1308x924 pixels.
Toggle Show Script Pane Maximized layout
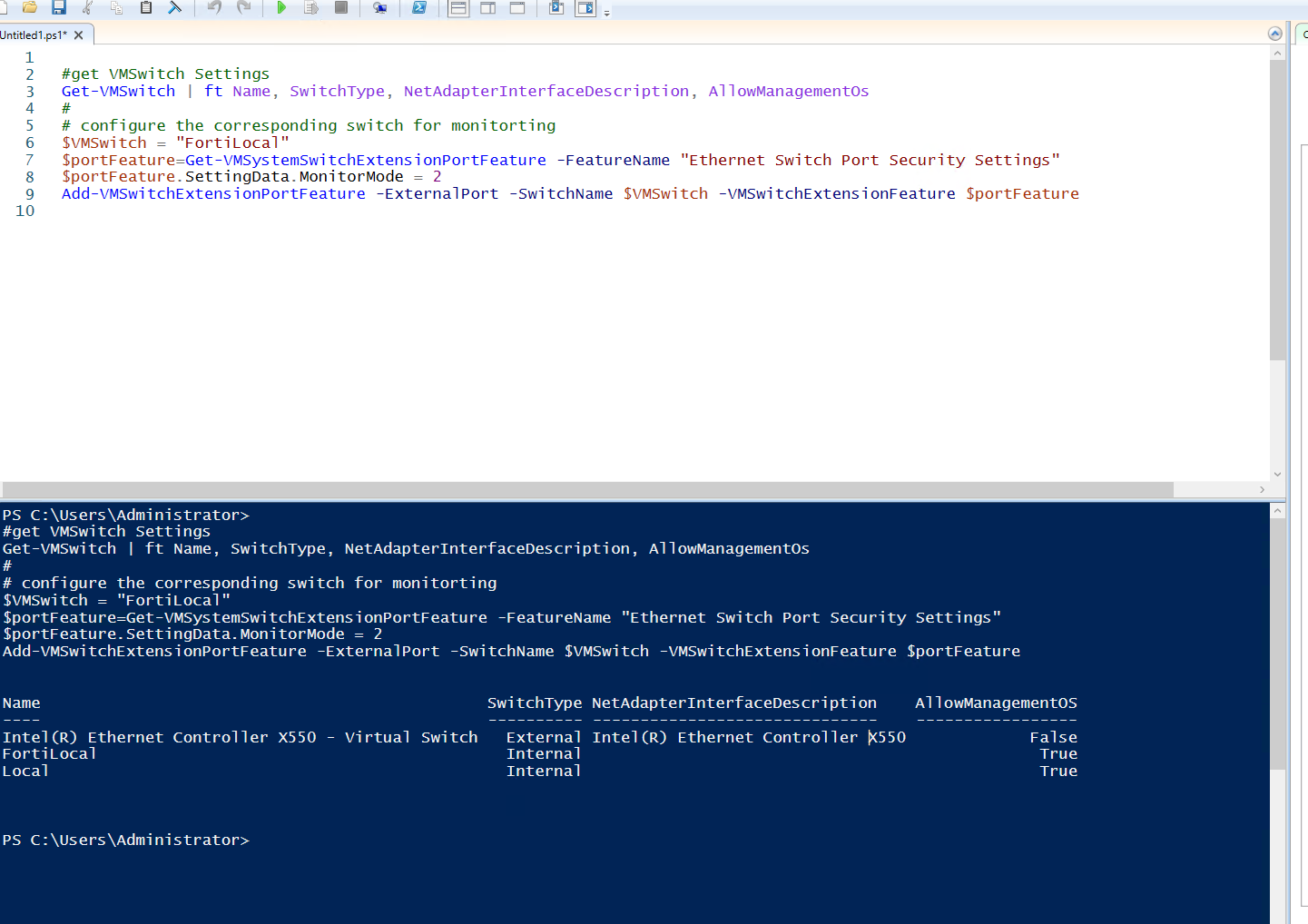click(x=517, y=8)
